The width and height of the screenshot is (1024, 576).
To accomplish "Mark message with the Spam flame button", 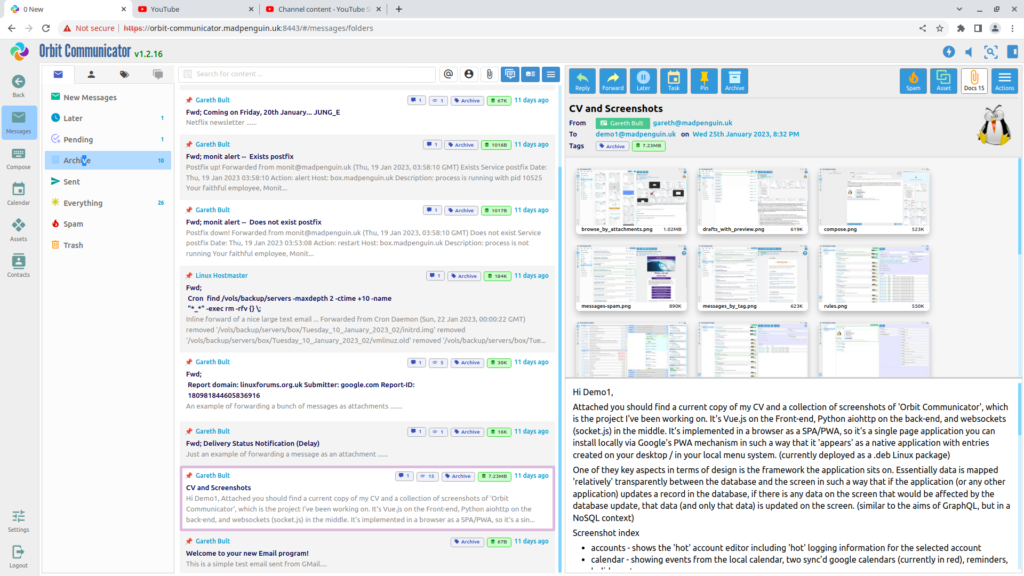I will point(913,80).
